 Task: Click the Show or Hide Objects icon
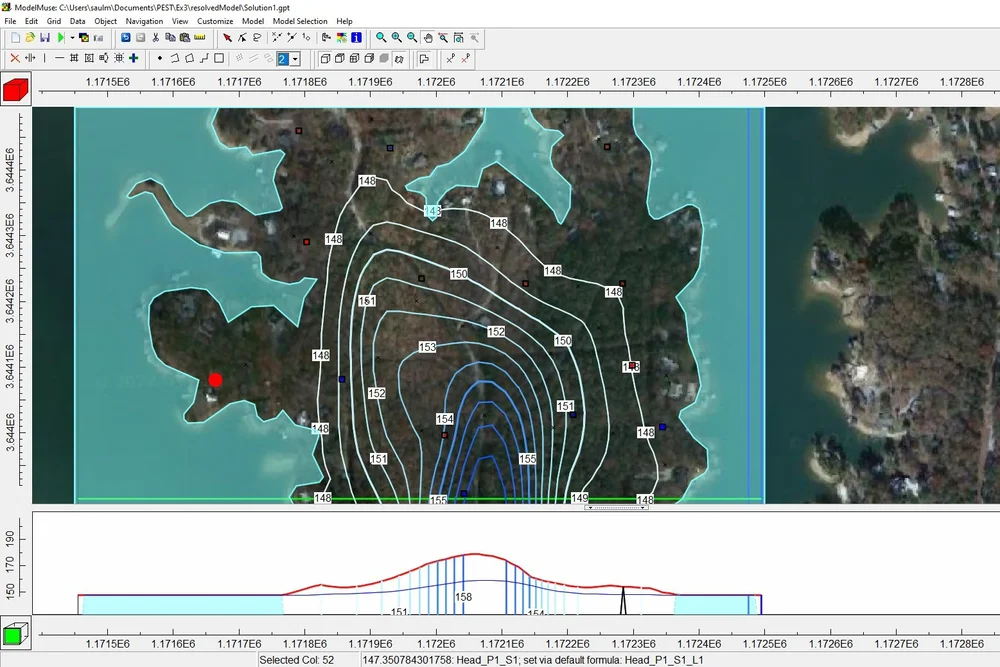pyautogui.click(x=327, y=37)
